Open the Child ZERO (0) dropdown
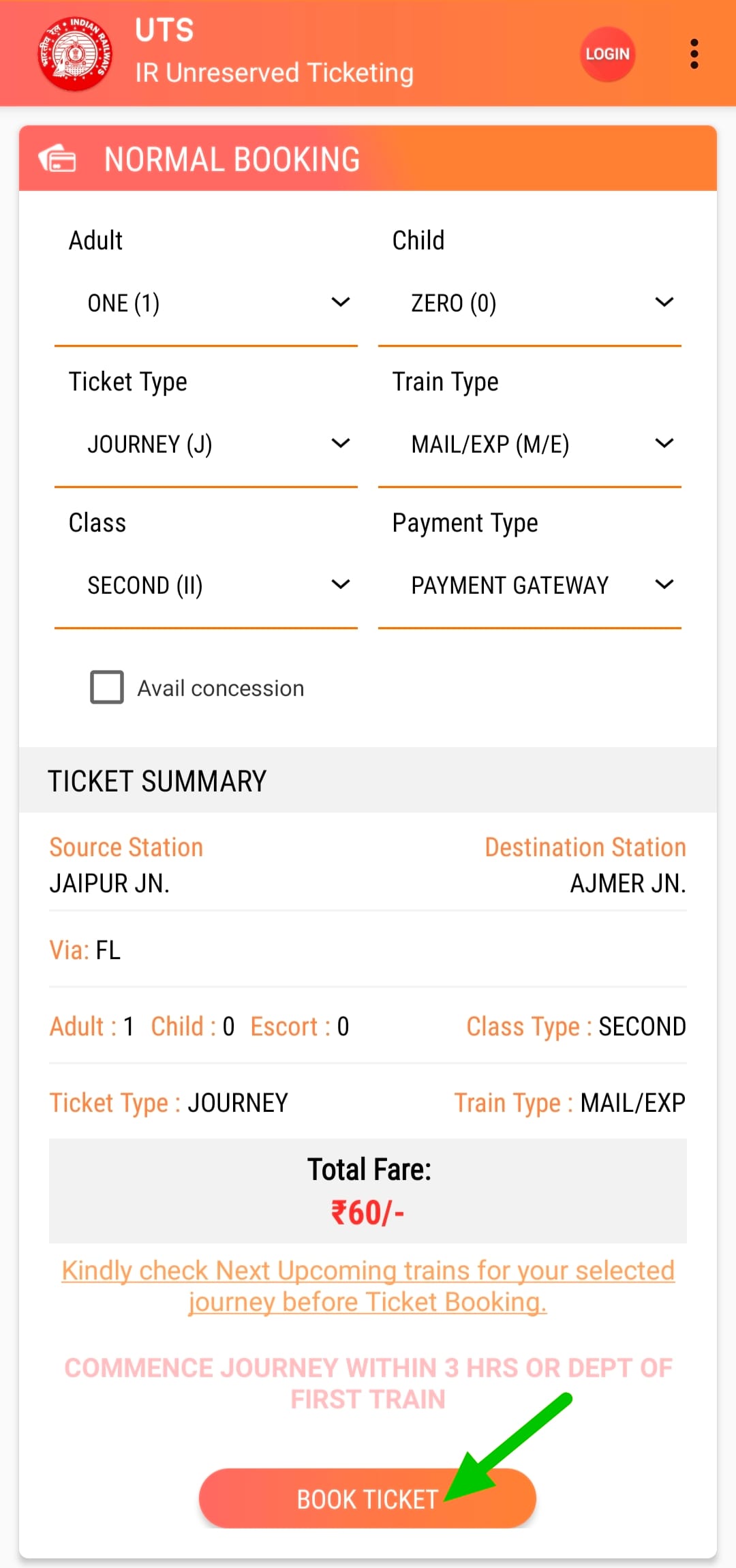The height and width of the screenshot is (1568, 736). 530,303
